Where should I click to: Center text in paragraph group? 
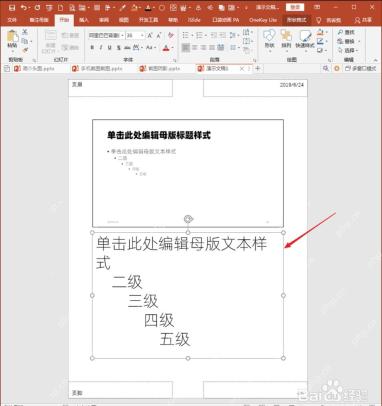coord(195,48)
